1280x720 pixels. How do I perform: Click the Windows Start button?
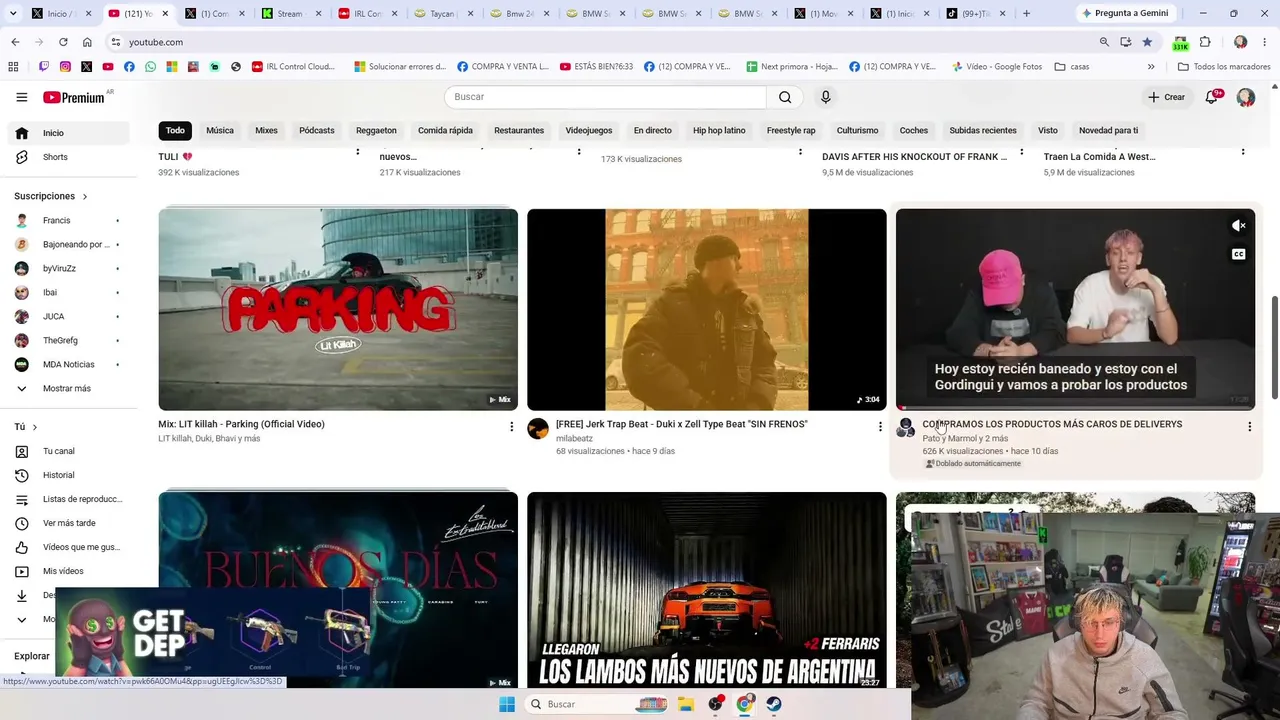point(507,704)
